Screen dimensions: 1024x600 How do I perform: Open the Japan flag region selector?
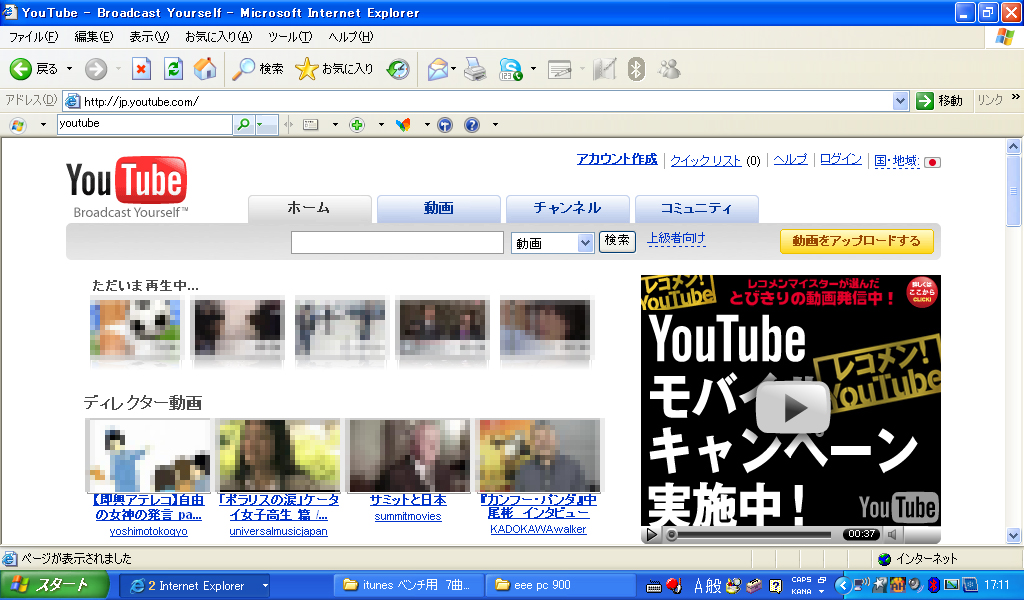click(x=932, y=162)
